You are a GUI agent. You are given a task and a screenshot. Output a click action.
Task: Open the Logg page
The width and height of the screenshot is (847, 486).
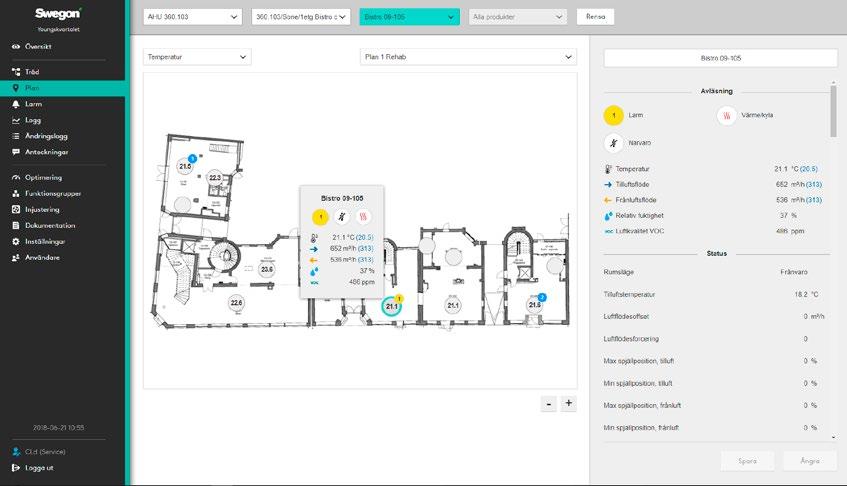coord(32,120)
